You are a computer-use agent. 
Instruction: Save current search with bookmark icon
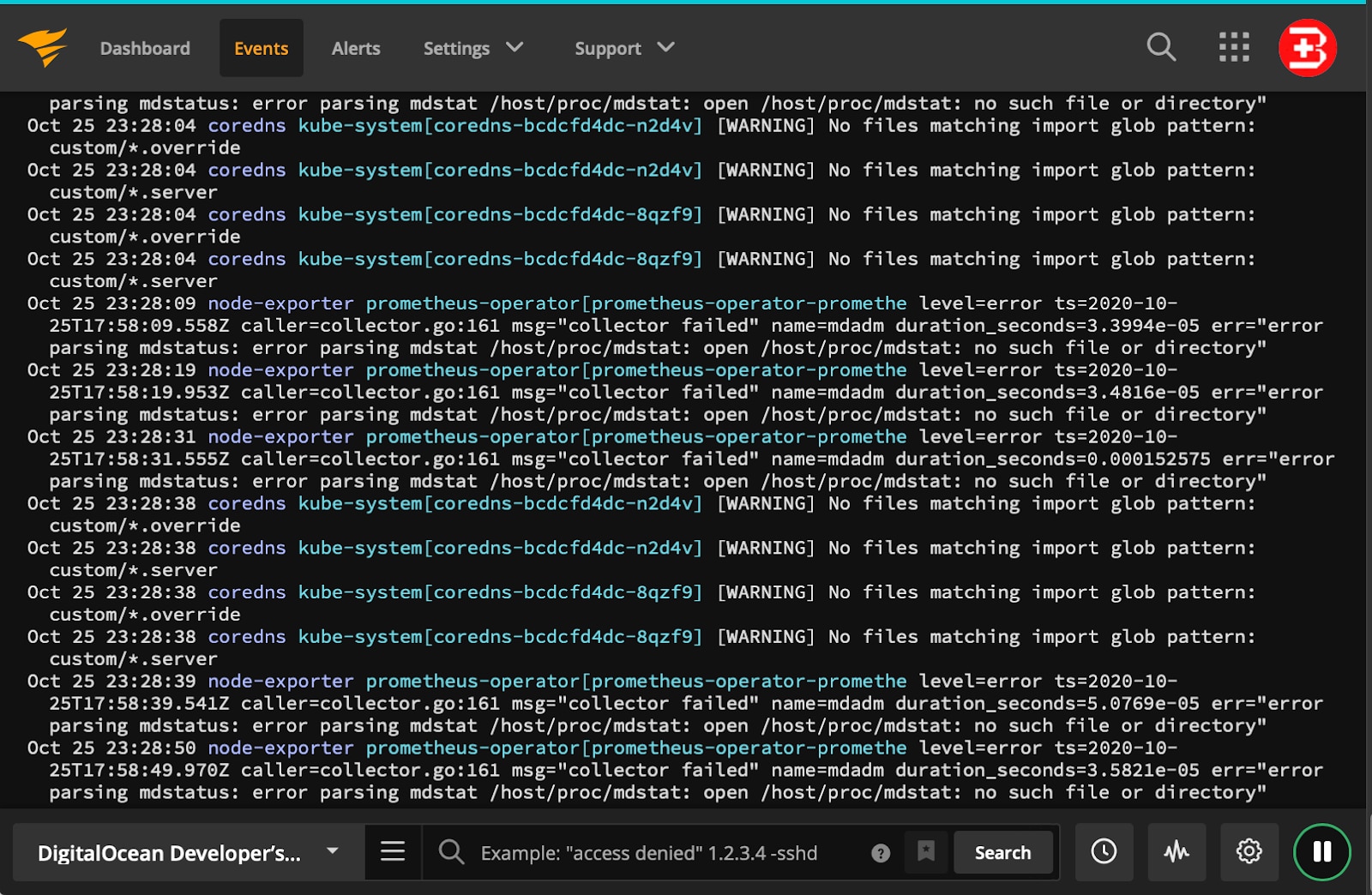tap(925, 852)
